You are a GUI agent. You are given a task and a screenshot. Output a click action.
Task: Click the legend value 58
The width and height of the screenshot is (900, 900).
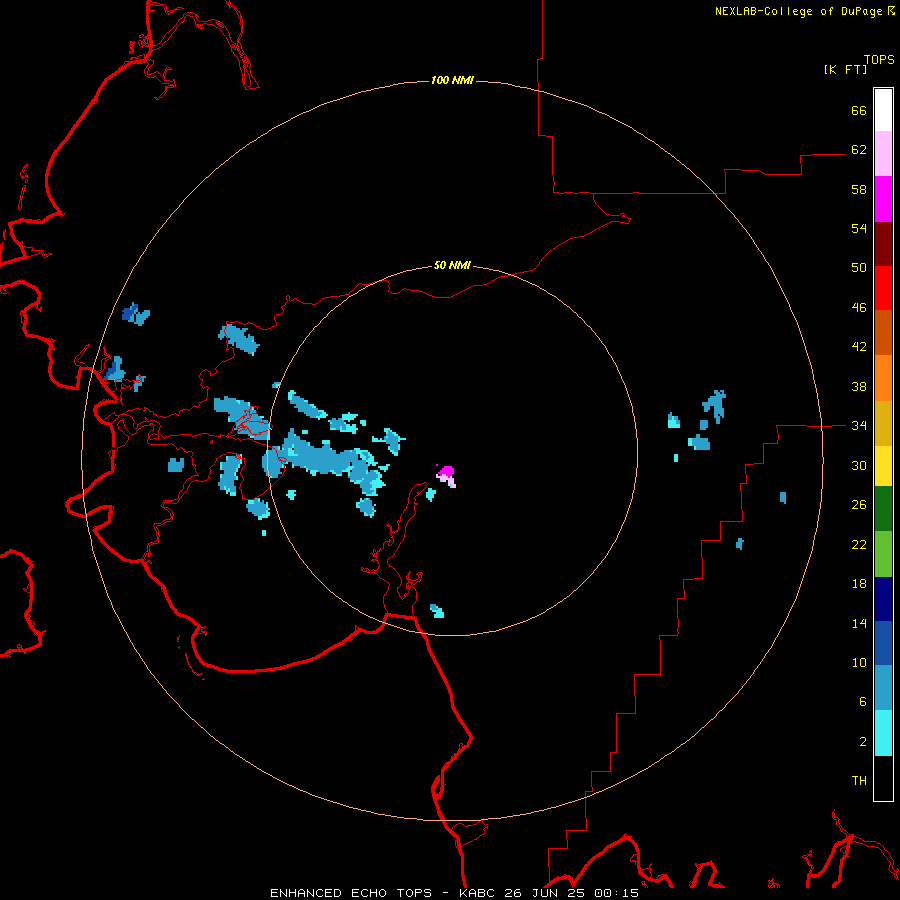click(x=859, y=189)
